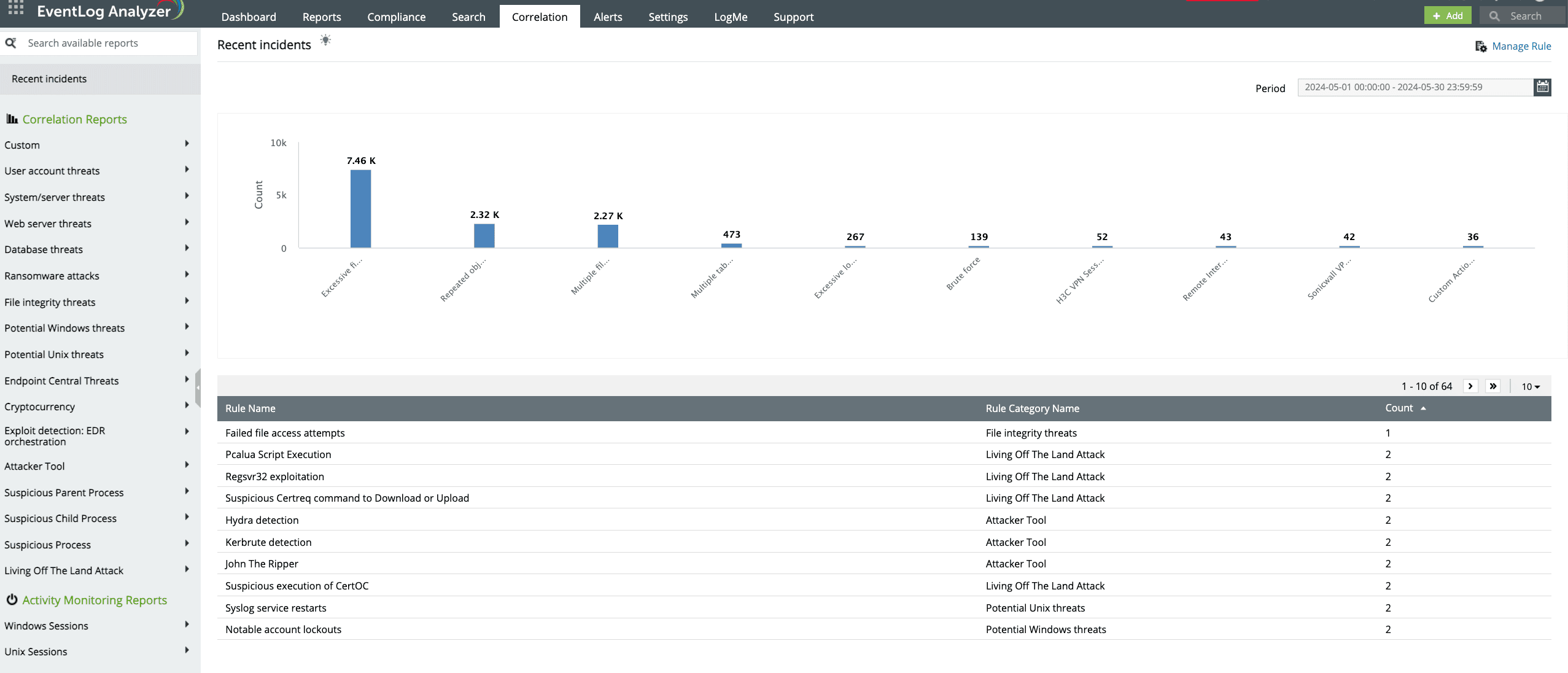Open the app grid launcher icon

pyautogui.click(x=16, y=9)
